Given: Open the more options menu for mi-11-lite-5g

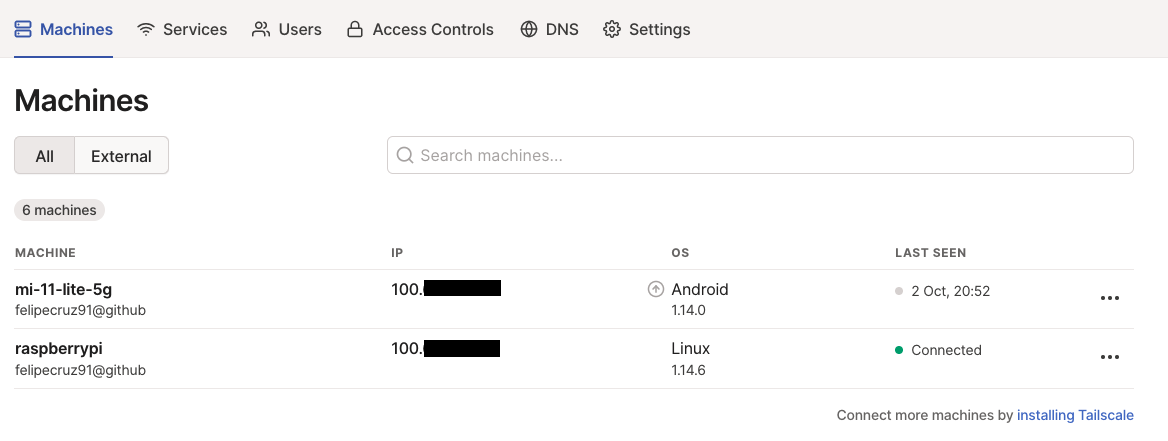Looking at the screenshot, I should 1110,298.
